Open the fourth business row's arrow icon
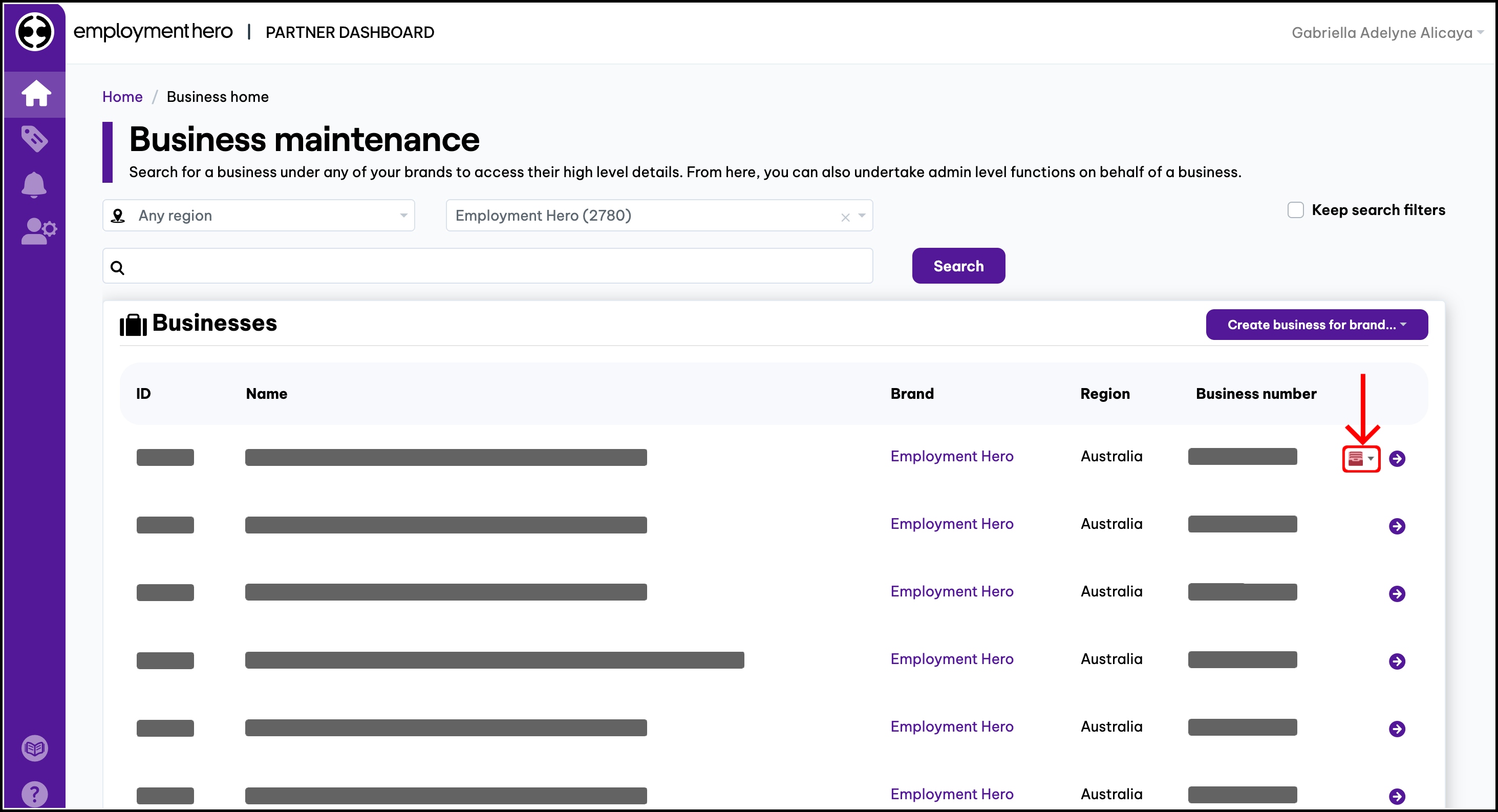1498x812 pixels. click(x=1397, y=661)
